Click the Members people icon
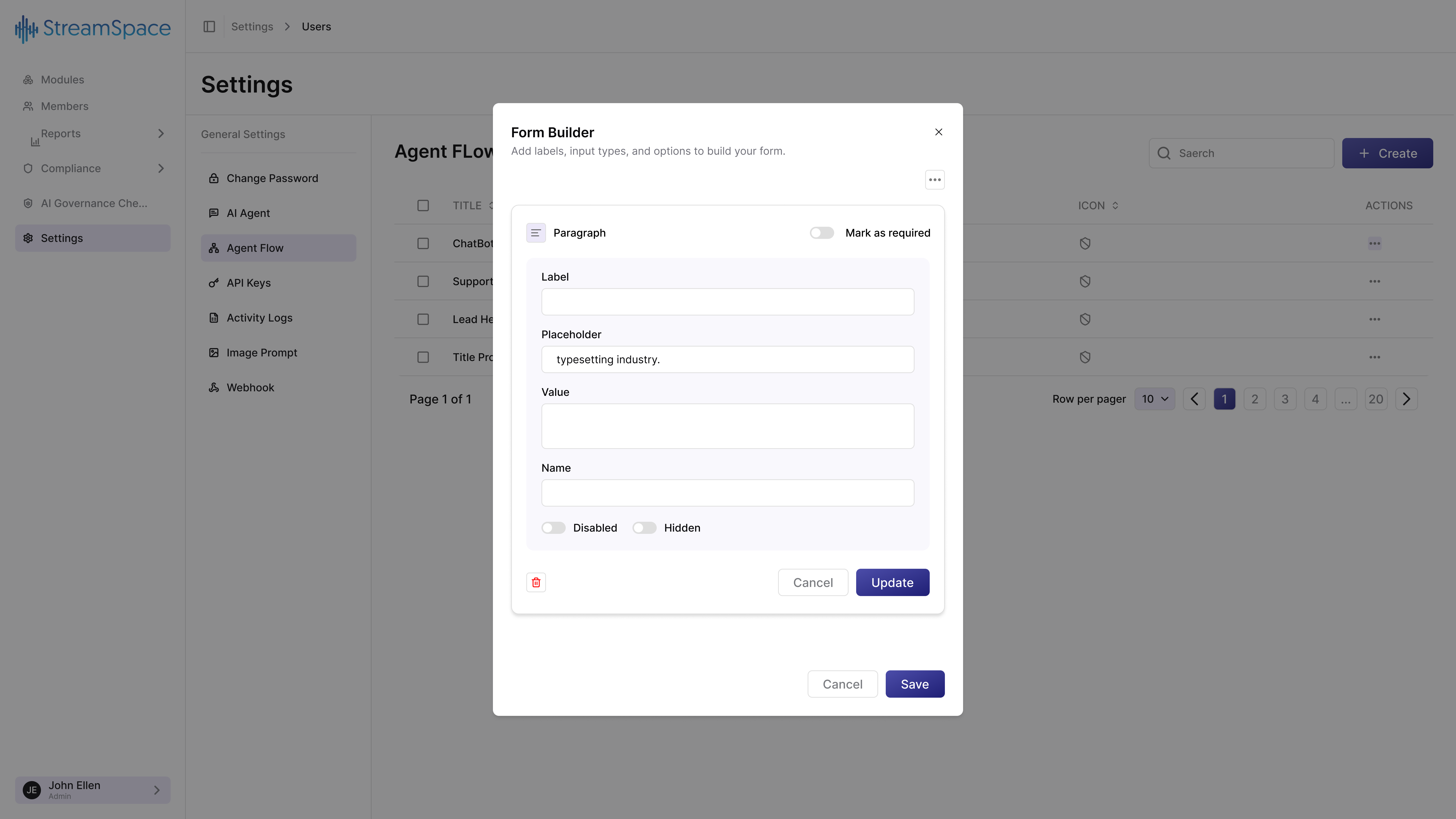The image size is (1456, 819). 28,106
